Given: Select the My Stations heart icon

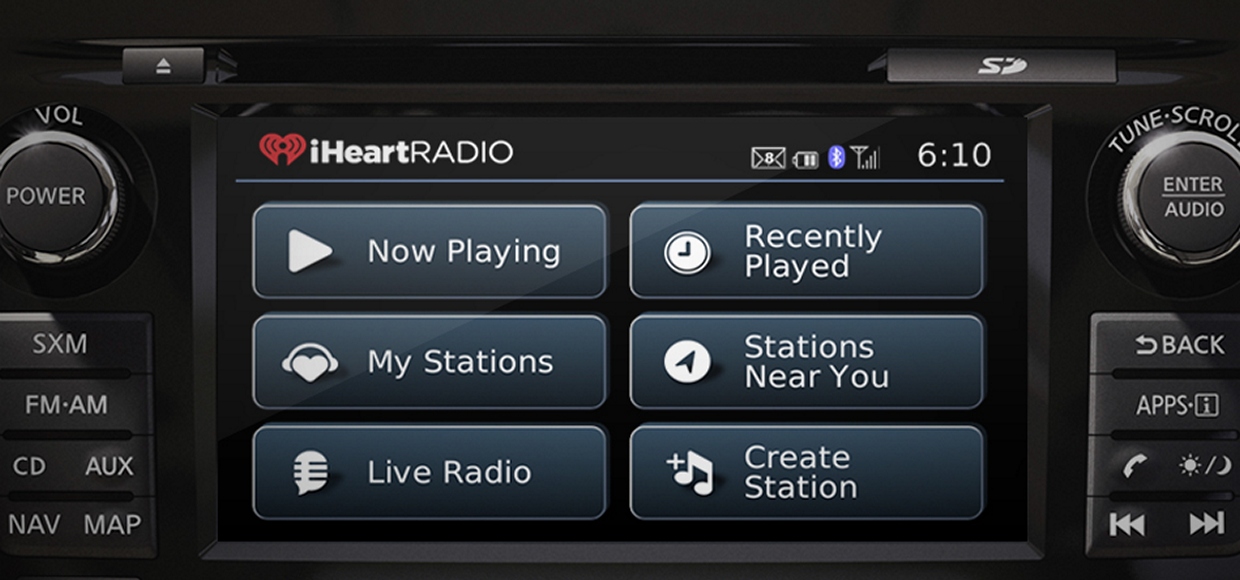Looking at the screenshot, I should click(x=310, y=362).
